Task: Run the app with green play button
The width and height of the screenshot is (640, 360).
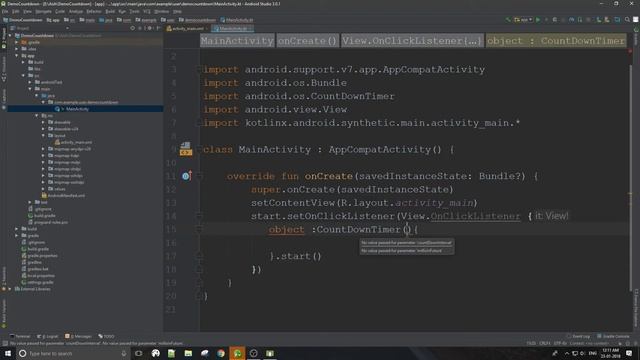Action: click(538, 20)
